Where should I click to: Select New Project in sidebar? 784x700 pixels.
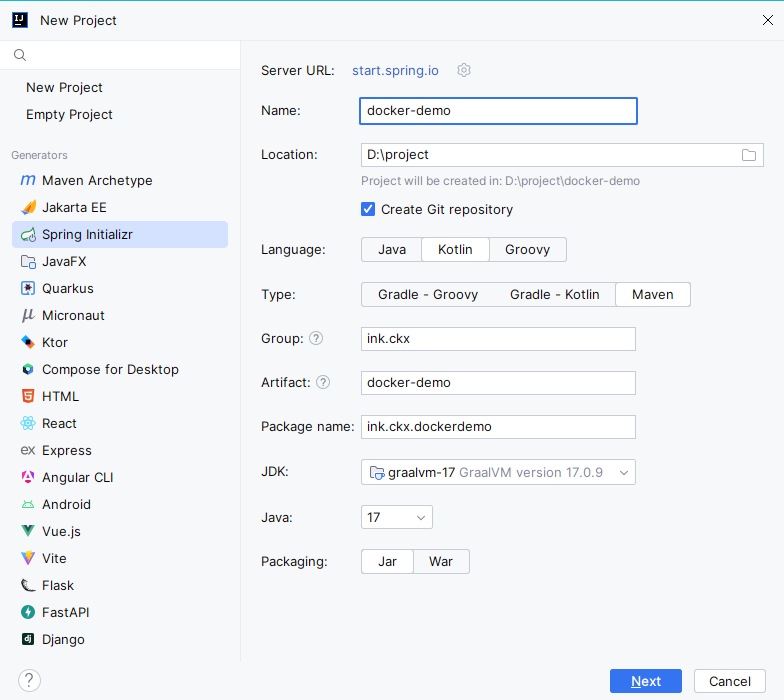(x=64, y=88)
